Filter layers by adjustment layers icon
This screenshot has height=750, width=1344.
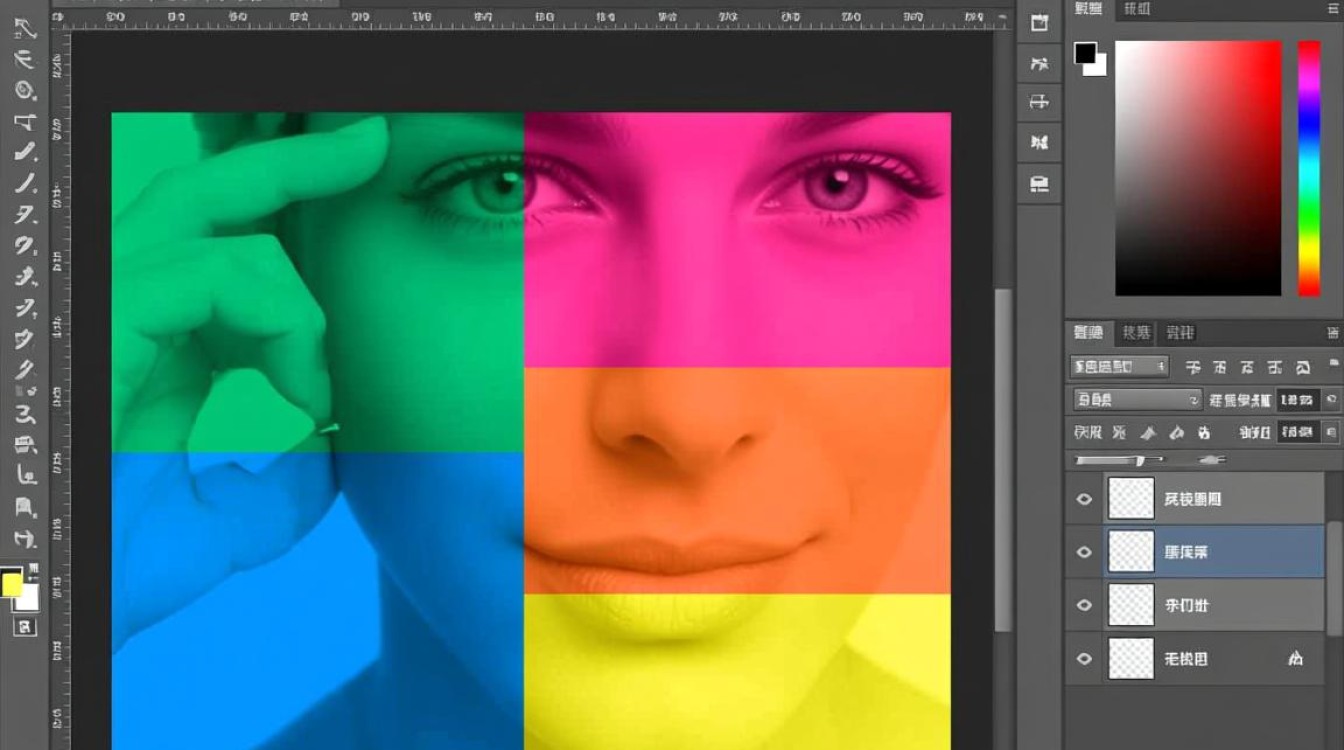(1220, 367)
